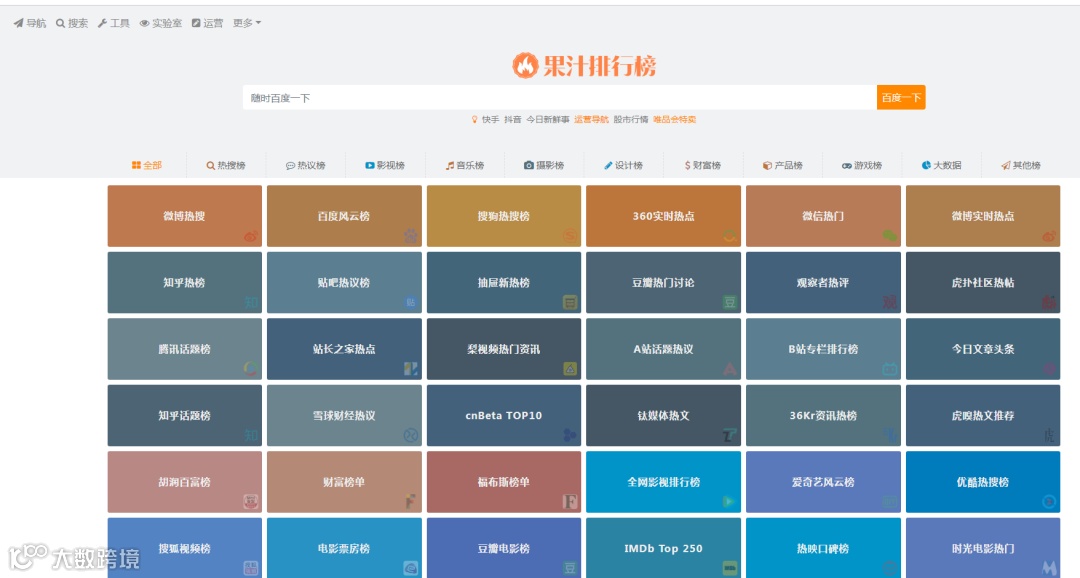Viewport: 1080px width, 578px height.
Task: Open the 今日文章头条 card
Action: pos(983,349)
